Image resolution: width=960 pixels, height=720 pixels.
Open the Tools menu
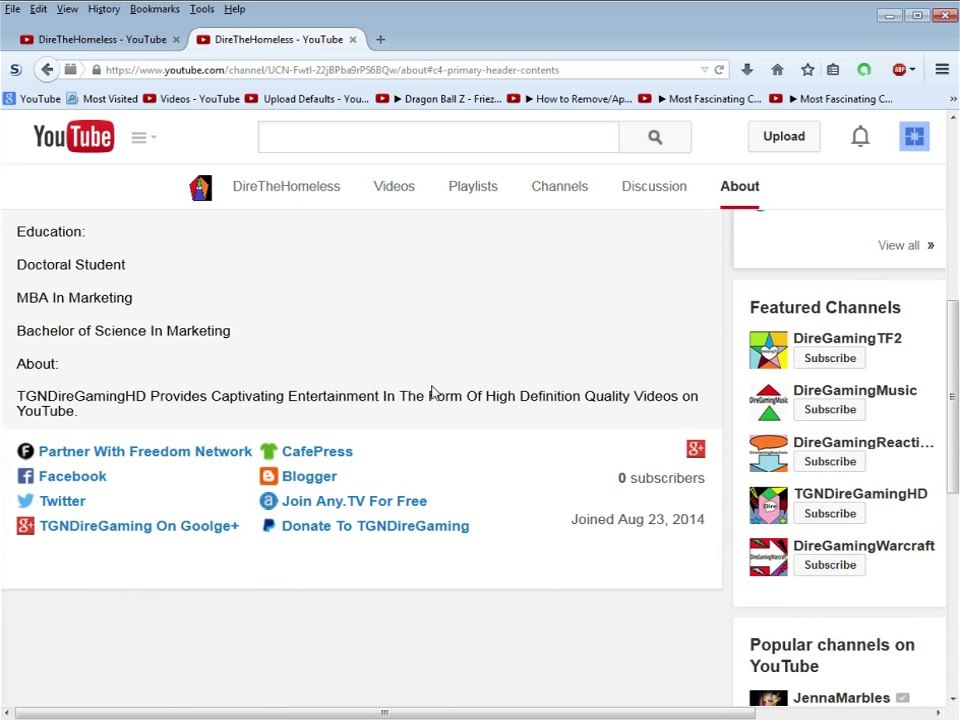point(201,9)
